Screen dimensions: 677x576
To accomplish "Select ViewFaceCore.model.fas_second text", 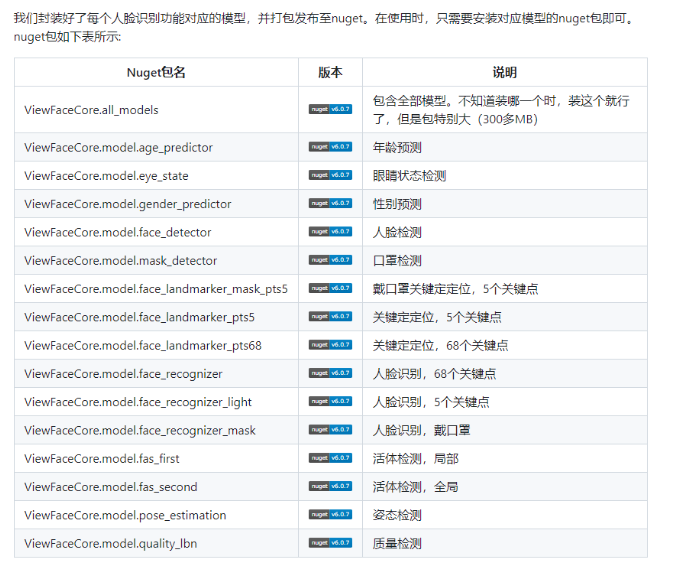I will 111,487.
